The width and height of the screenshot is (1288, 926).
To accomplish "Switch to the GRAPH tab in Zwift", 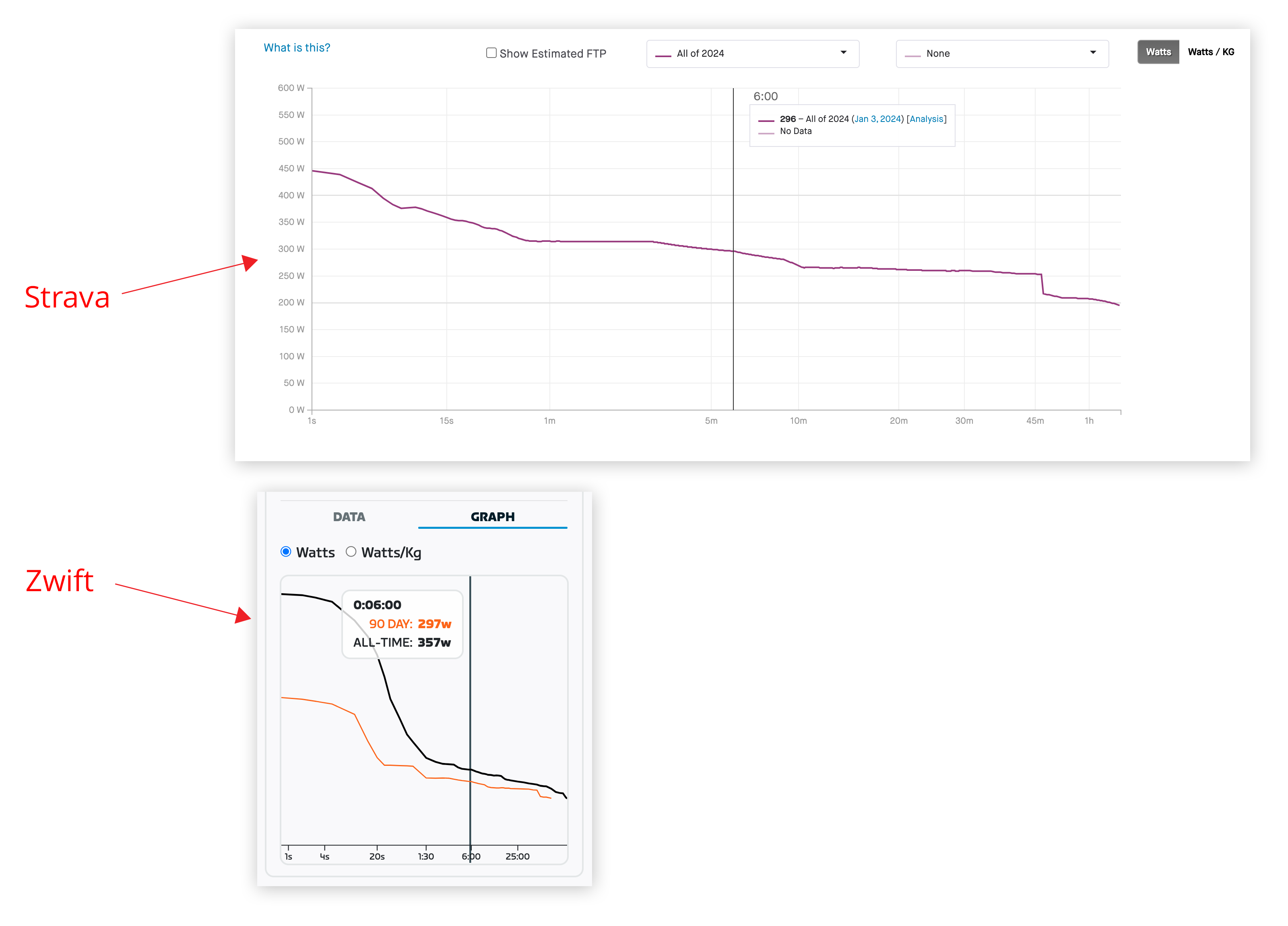I will [492, 517].
